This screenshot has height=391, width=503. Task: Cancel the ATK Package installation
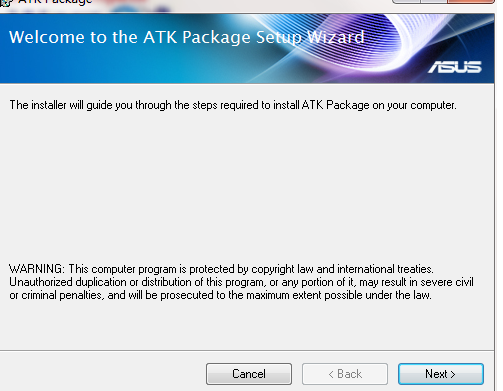[x=249, y=374]
